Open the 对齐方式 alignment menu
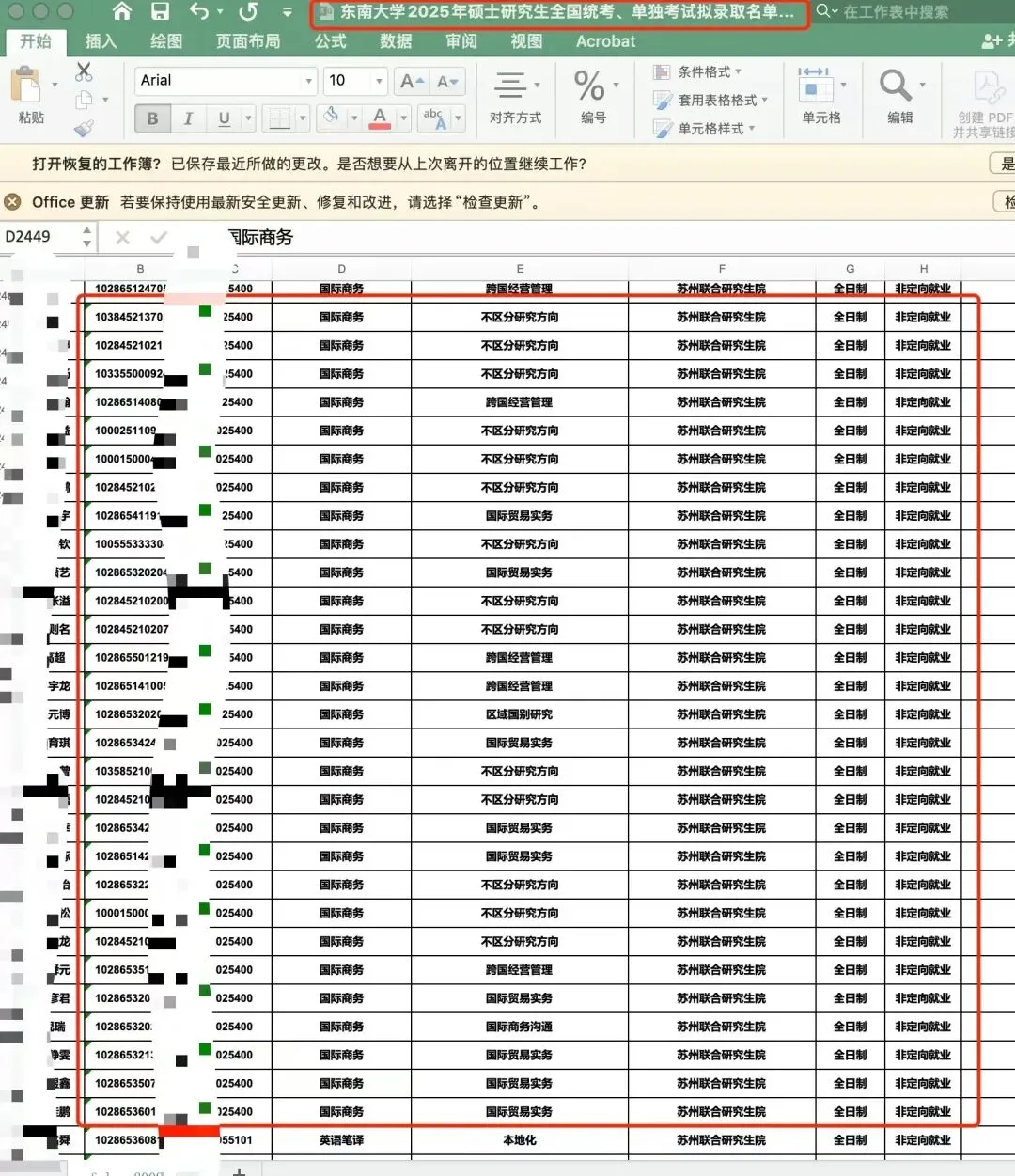Image resolution: width=1015 pixels, height=1176 pixels. click(515, 96)
